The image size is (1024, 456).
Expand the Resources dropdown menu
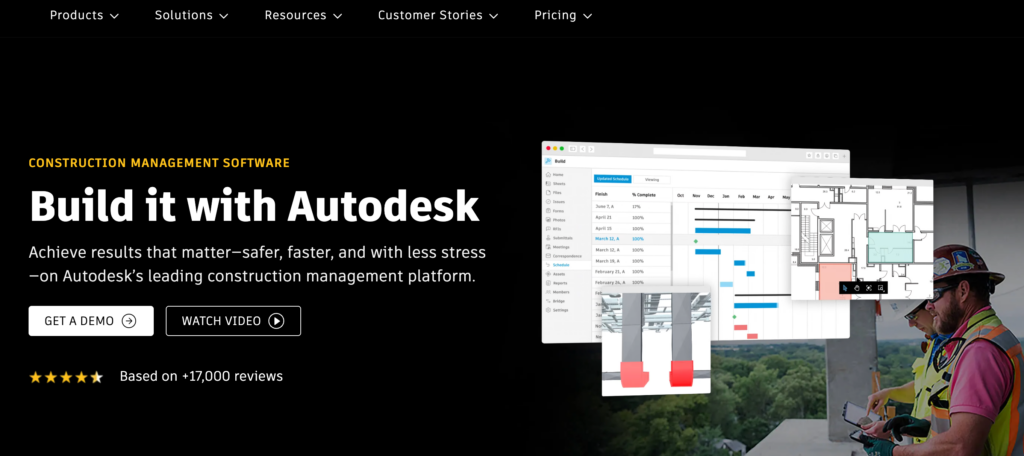tap(303, 15)
